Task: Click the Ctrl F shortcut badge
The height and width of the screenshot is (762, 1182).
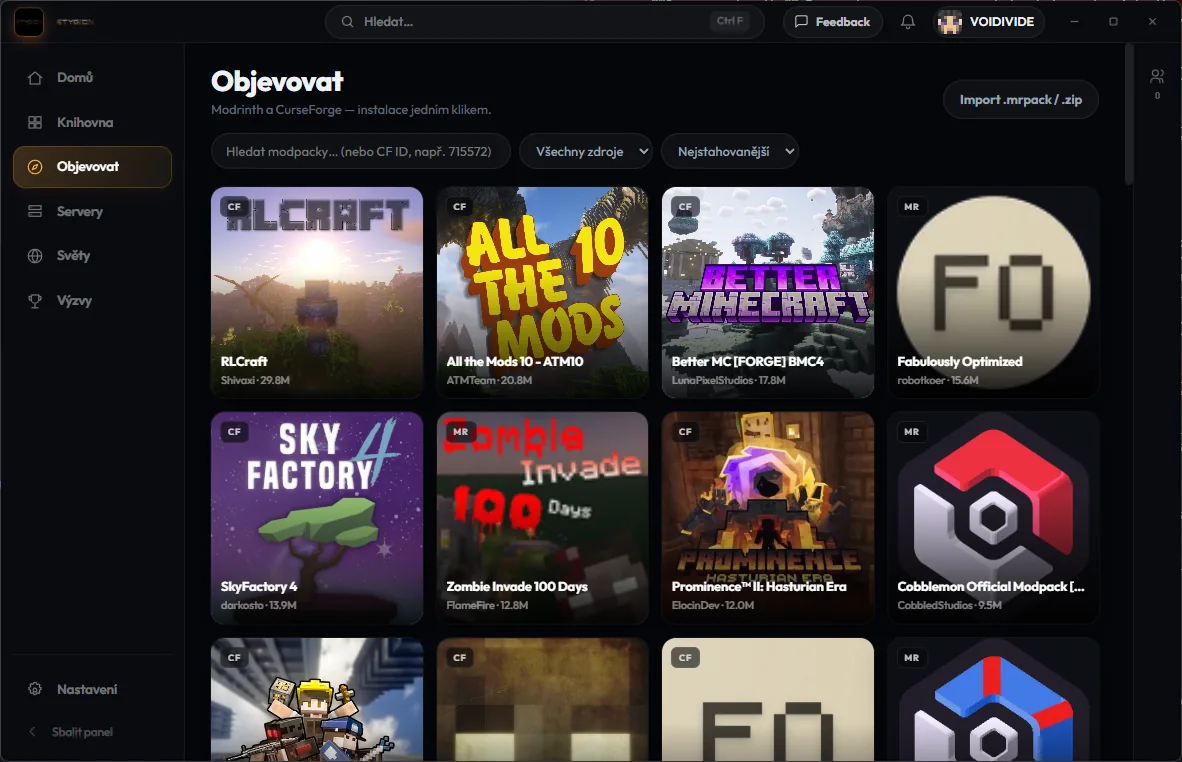Action: [730, 21]
